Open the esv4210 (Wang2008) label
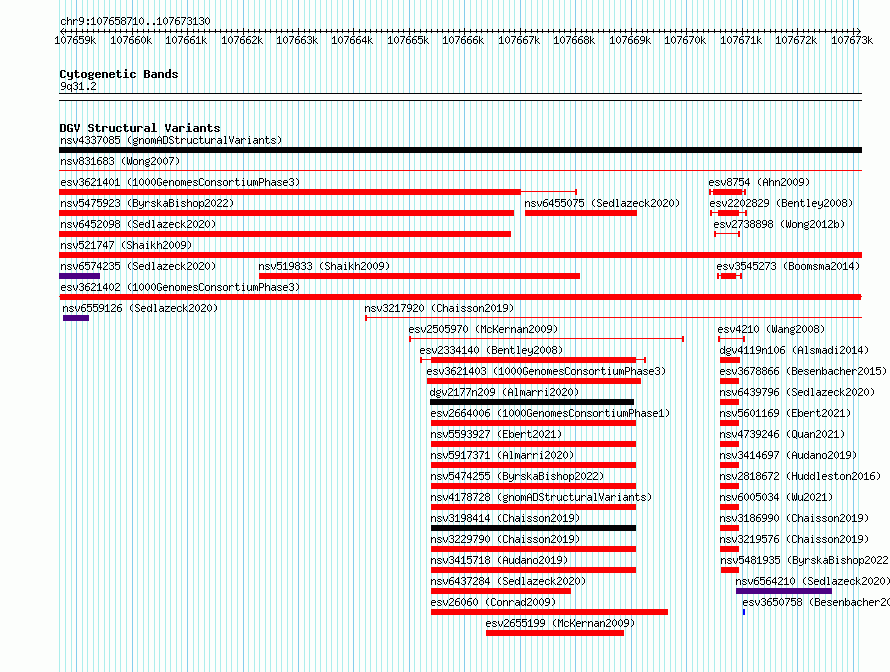 pos(771,329)
